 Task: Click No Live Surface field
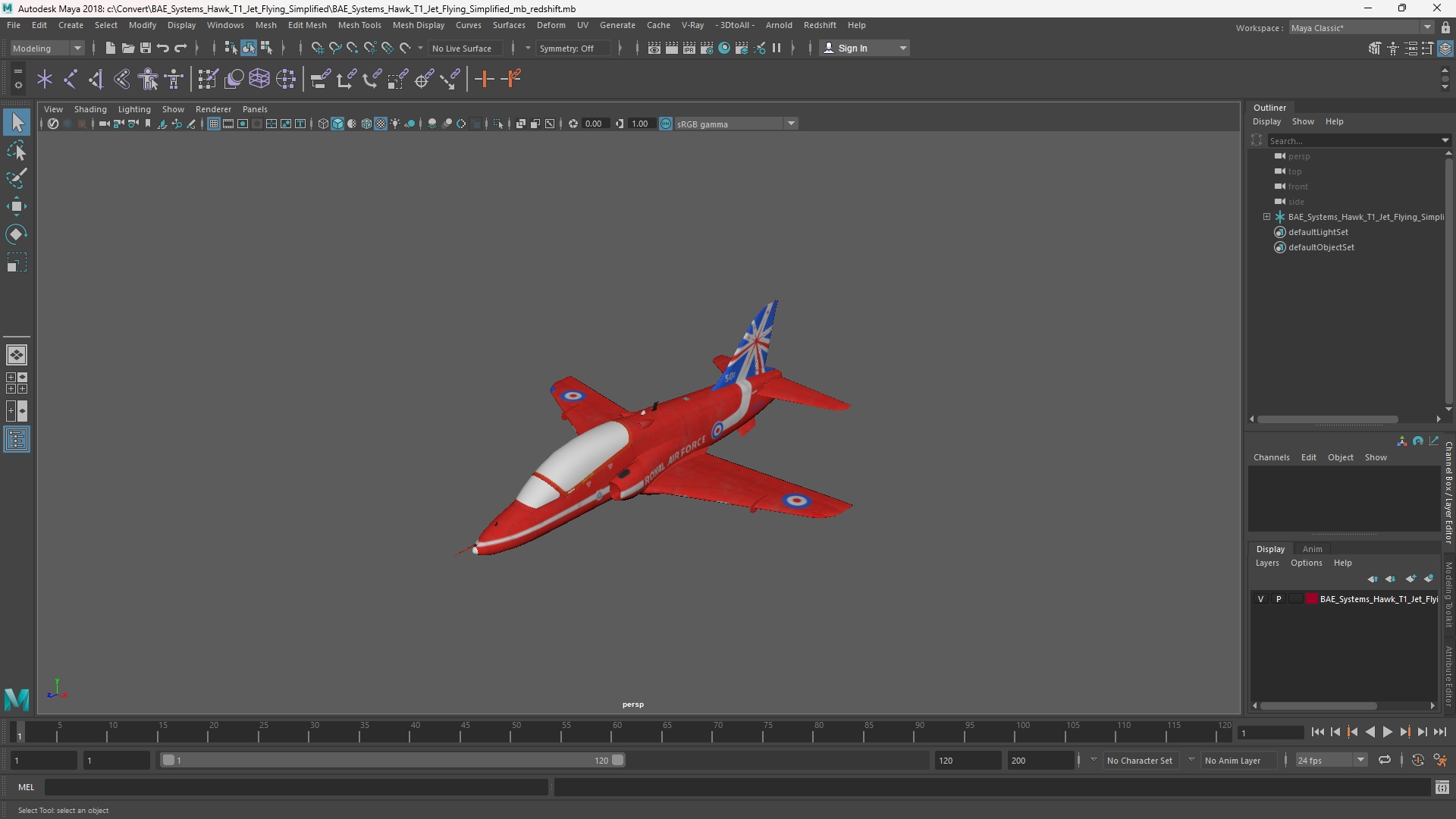click(x=465, y=48)
